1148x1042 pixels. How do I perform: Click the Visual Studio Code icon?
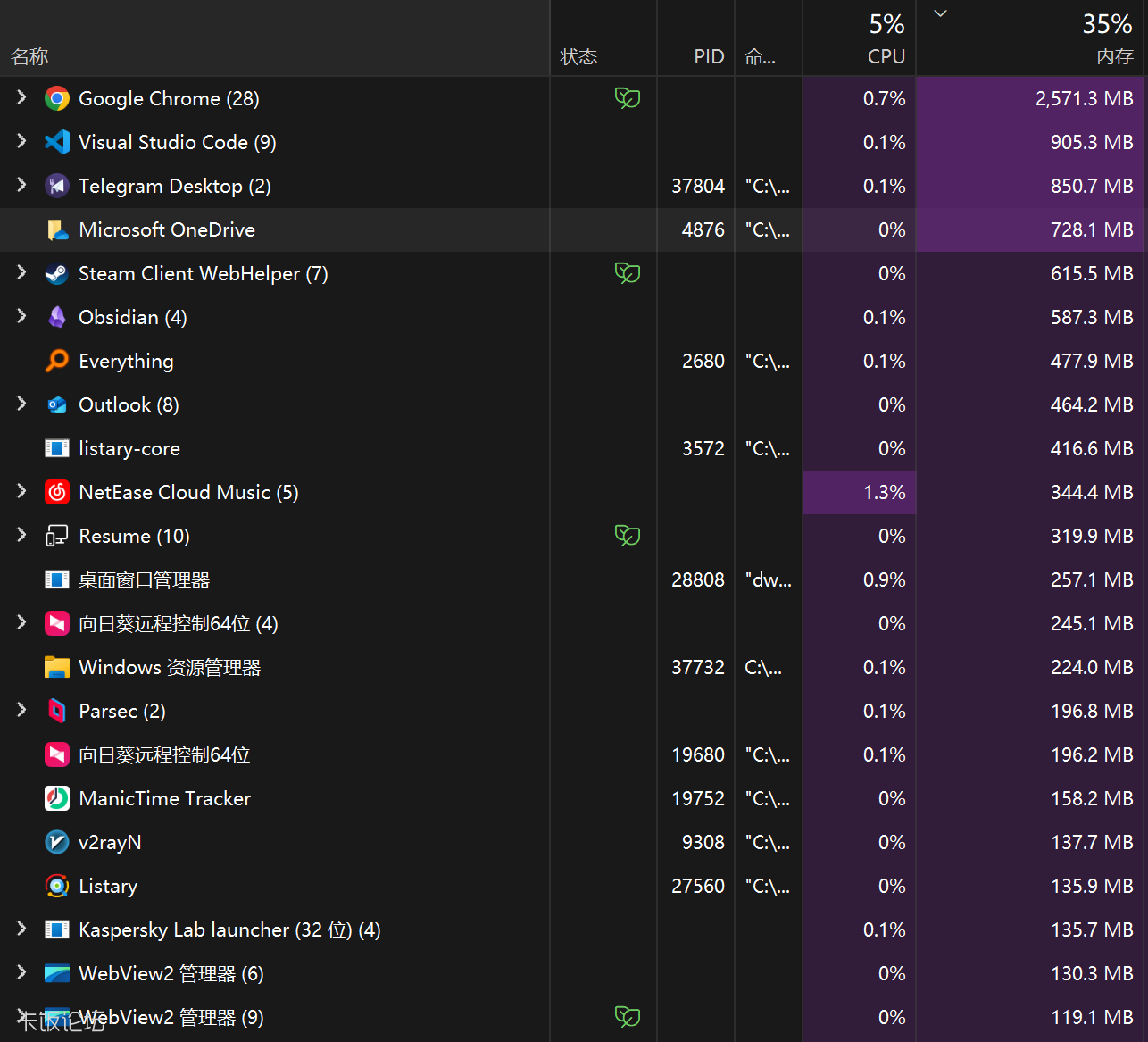[x=57, y=142]
